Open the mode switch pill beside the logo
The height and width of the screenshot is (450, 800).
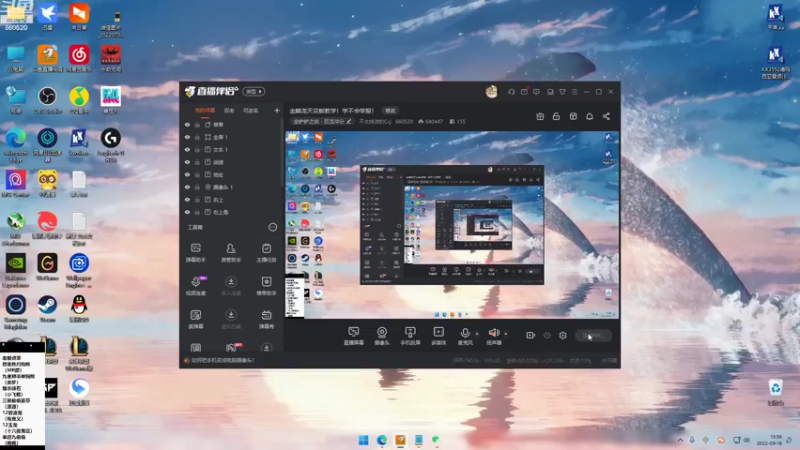(x=254, y=91)
